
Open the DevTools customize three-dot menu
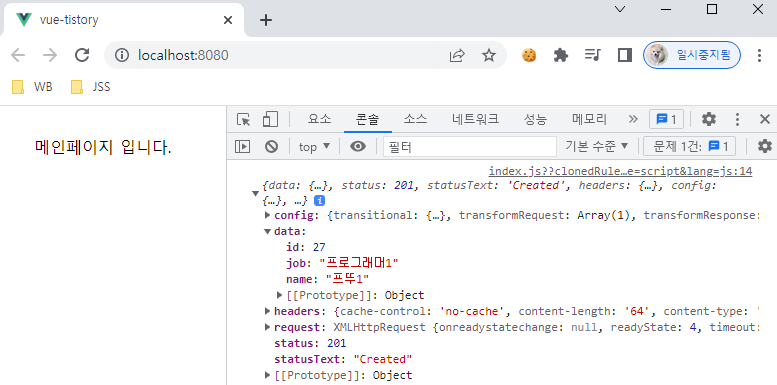(737, 119)
